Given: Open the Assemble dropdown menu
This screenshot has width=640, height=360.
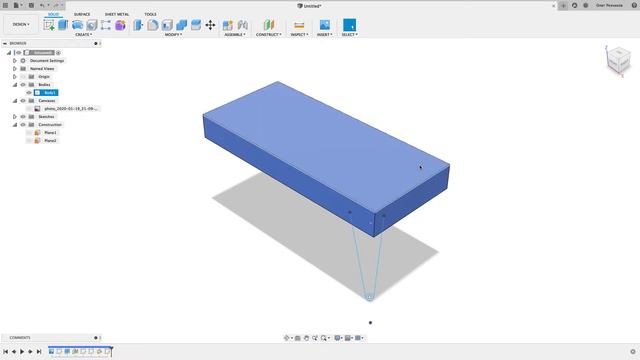Looking at the screenshot, I should pos(235,35).
